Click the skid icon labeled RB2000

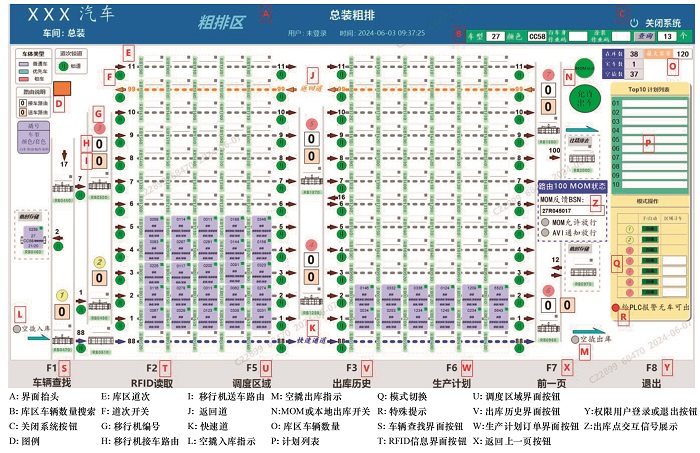582,159
